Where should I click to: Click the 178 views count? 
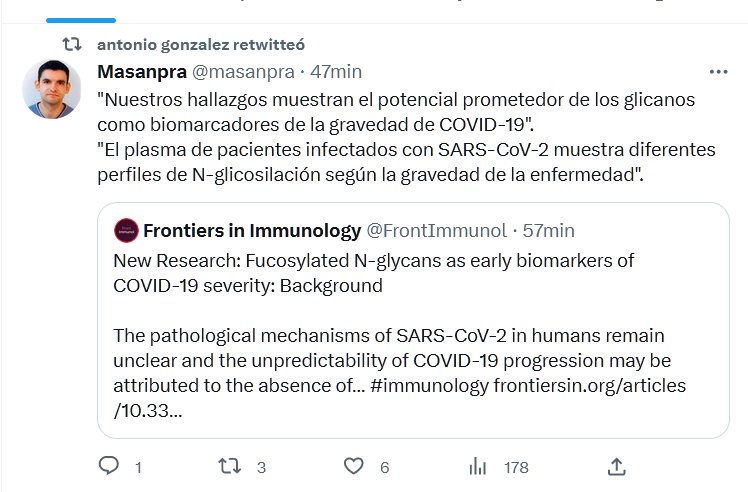516,467
